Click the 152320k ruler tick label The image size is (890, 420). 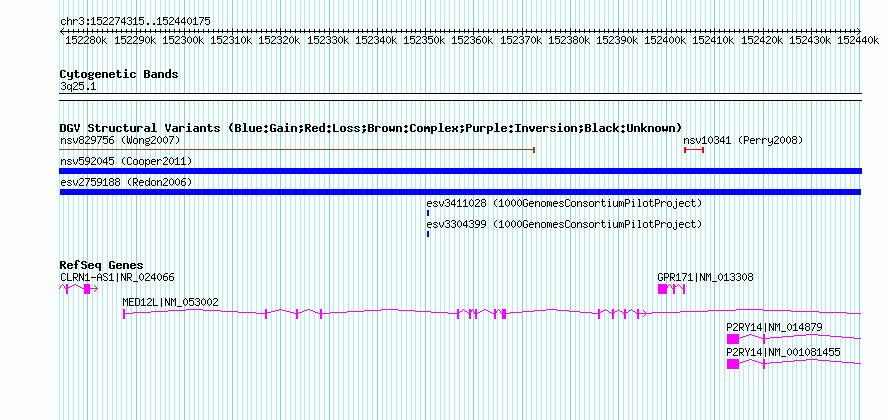pyautogui.click(x=279, y=40)
